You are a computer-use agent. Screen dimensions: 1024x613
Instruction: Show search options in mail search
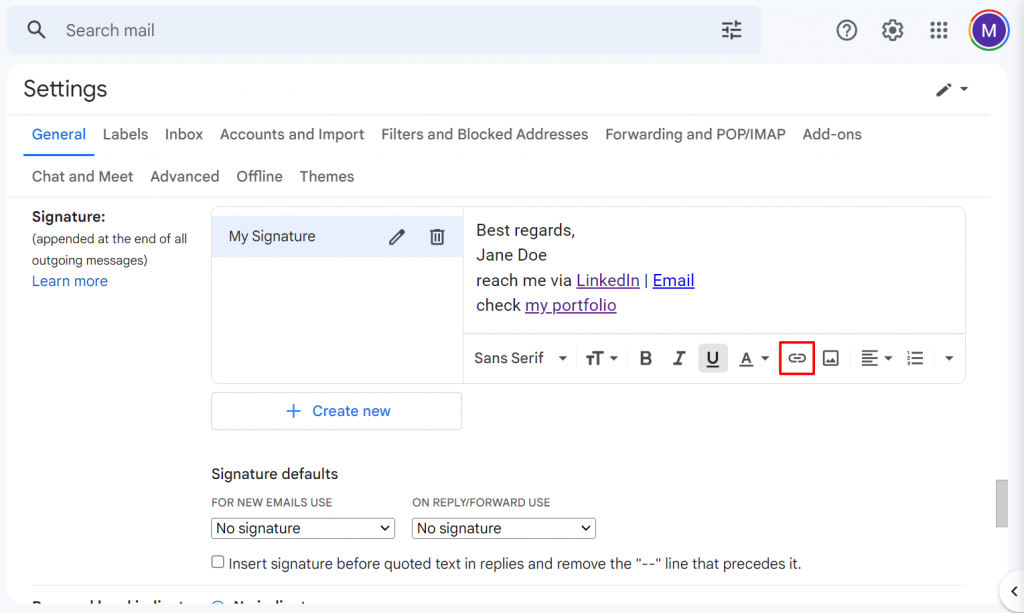[732, 30]
